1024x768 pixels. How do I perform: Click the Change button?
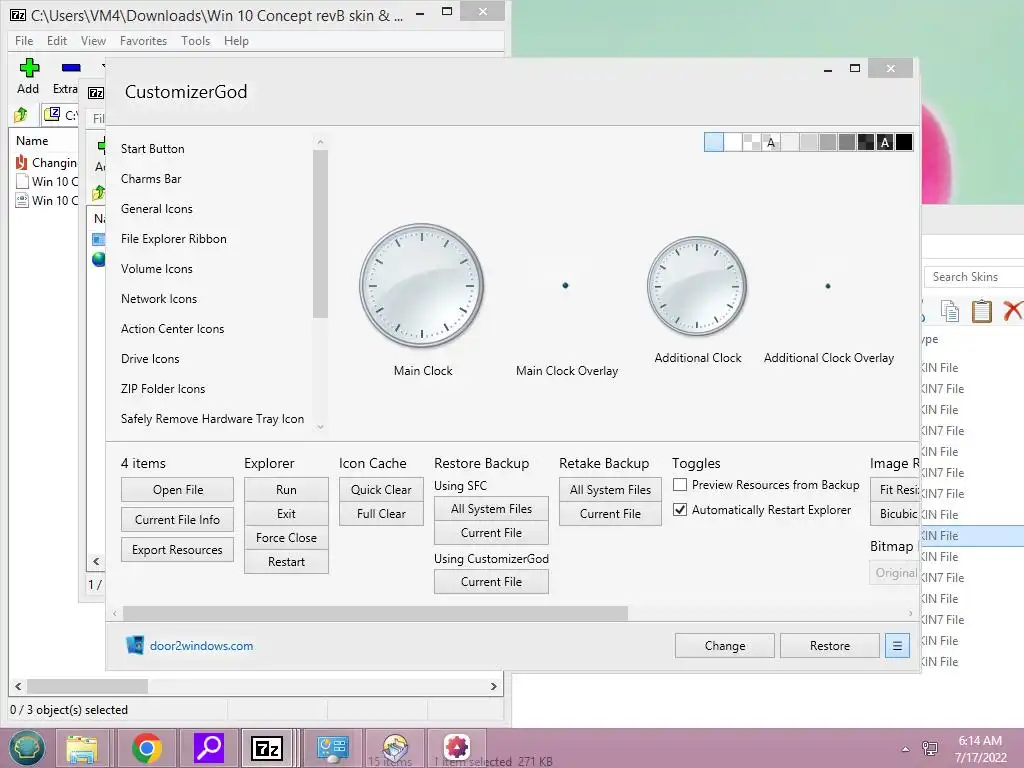pos(725,646)
